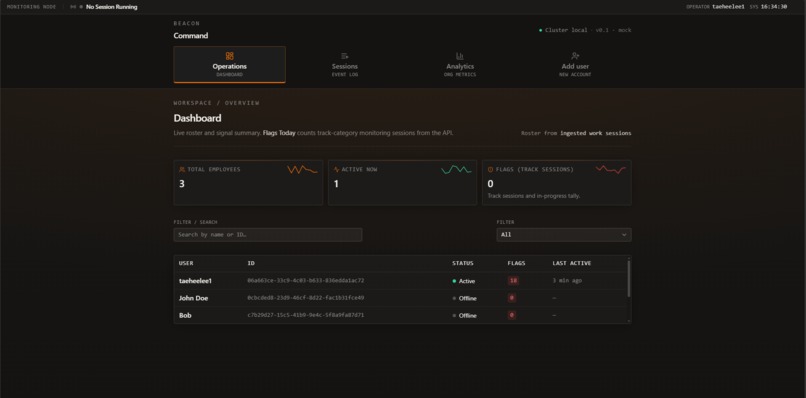Focus the Search by name or ID field
The image size is (806, 398).
(268, 234)
